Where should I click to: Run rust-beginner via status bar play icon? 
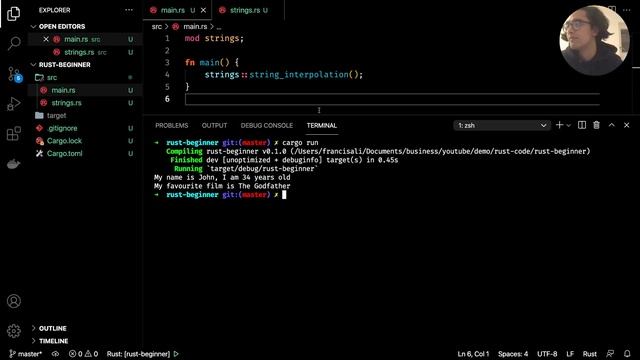(x=176, y=354)
